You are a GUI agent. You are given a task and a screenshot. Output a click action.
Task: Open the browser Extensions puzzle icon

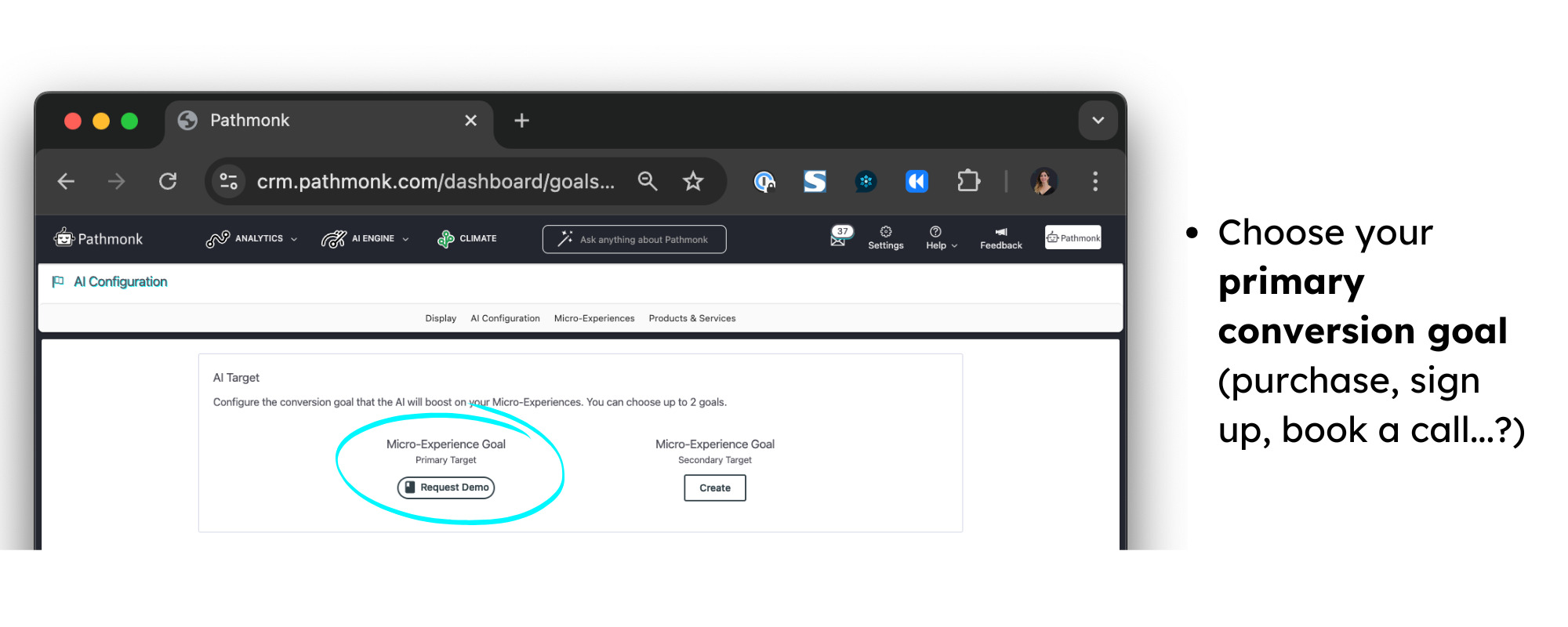pos(968,182)
